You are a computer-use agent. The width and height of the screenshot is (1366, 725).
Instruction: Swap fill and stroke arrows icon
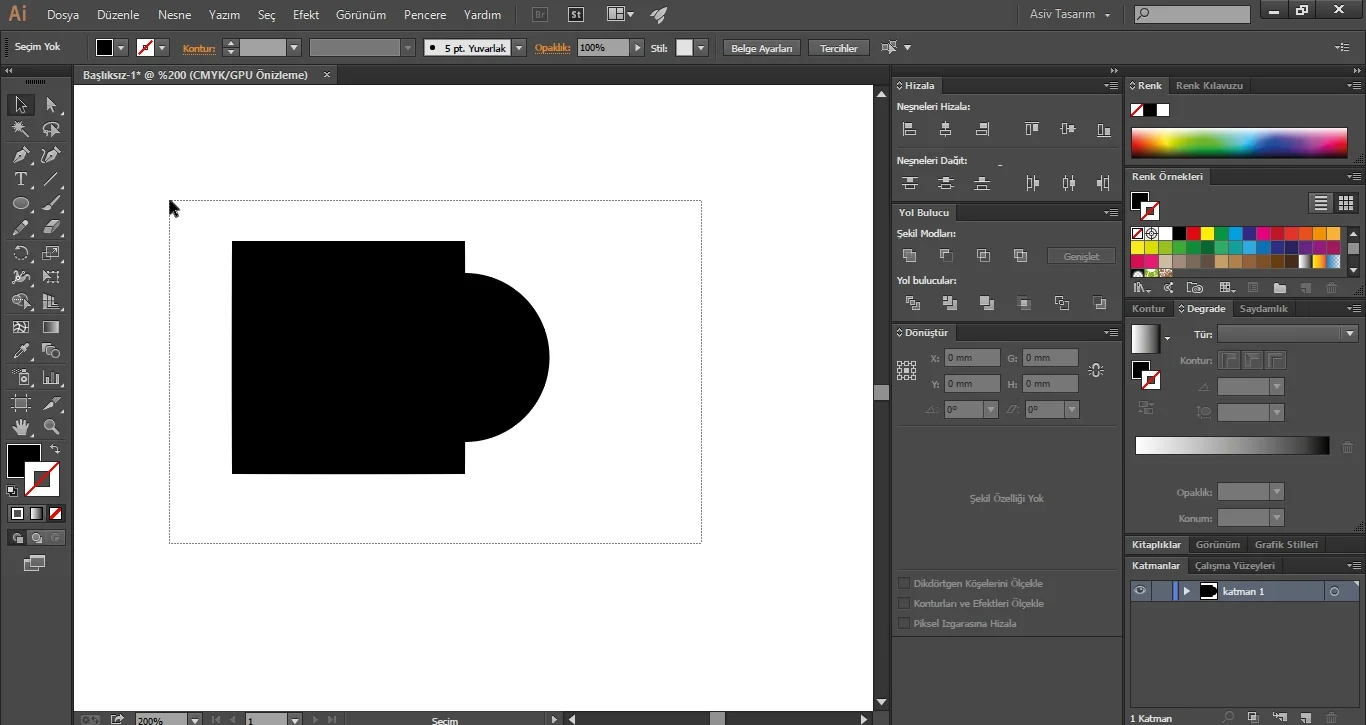55,450
